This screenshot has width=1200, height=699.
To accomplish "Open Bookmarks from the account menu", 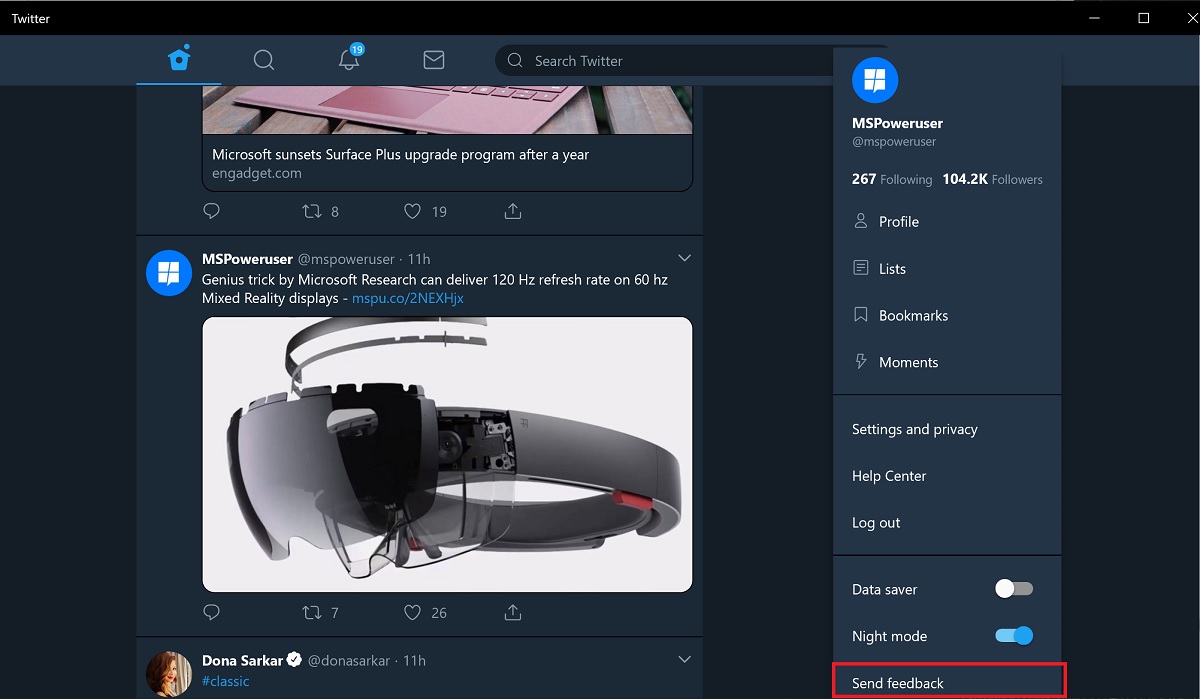I will click(x=947, y=315).
